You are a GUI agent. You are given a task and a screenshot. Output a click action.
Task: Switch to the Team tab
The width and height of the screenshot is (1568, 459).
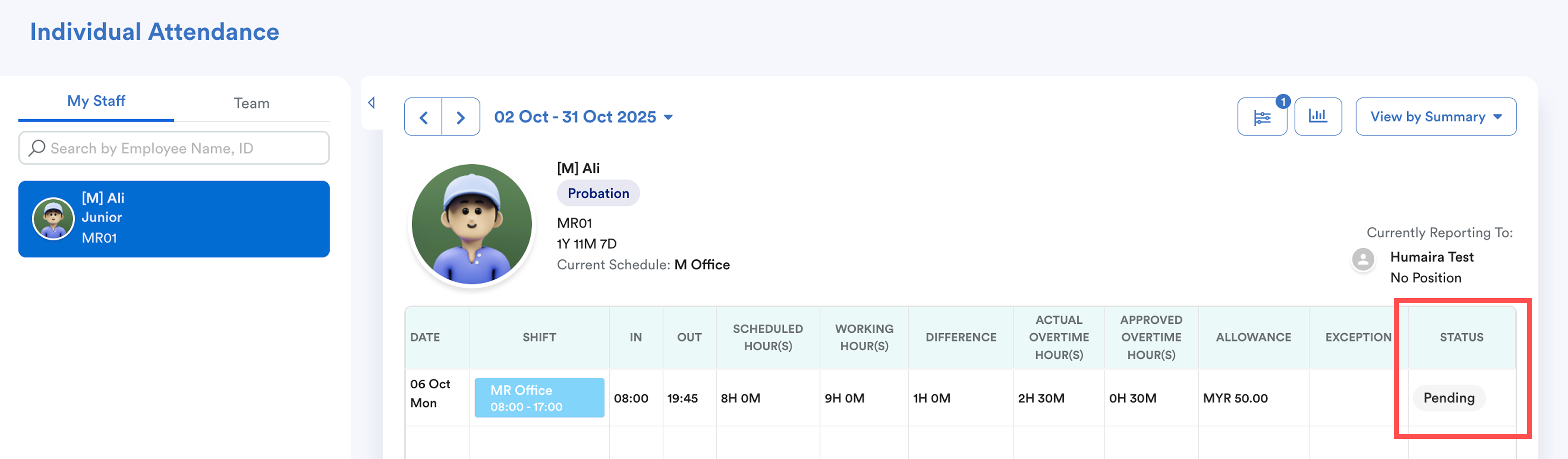click(251, 103)
